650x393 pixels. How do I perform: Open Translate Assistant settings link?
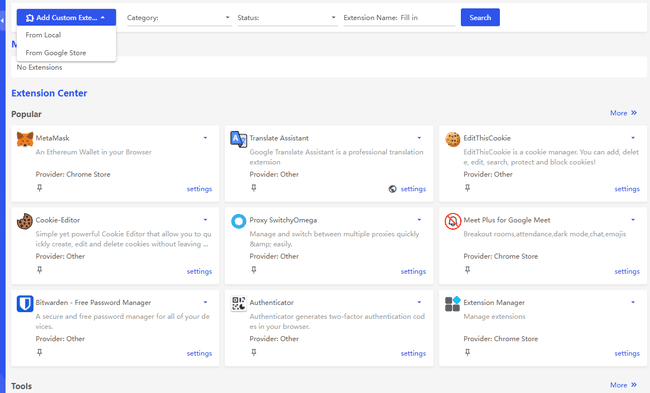(413, 189)
